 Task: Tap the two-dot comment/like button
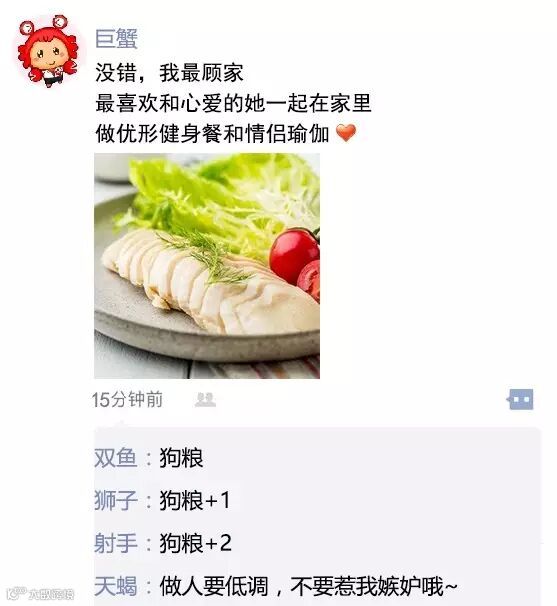tap(520, 400)
